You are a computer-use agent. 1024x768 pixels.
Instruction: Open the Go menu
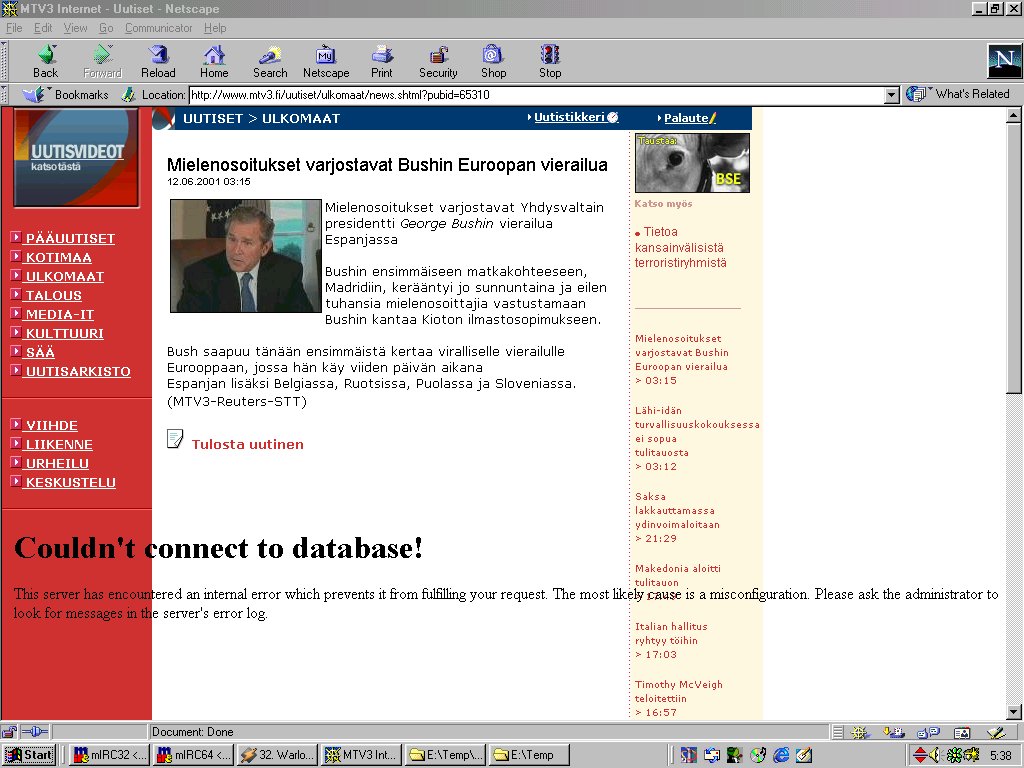(106, 28)
